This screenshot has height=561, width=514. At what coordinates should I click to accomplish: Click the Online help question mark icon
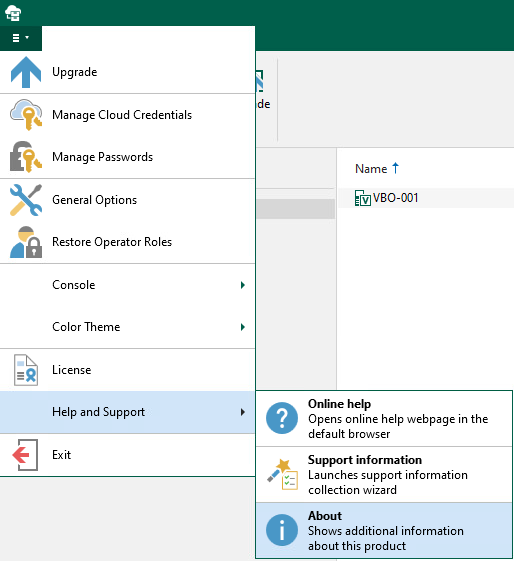click(282, 418)
